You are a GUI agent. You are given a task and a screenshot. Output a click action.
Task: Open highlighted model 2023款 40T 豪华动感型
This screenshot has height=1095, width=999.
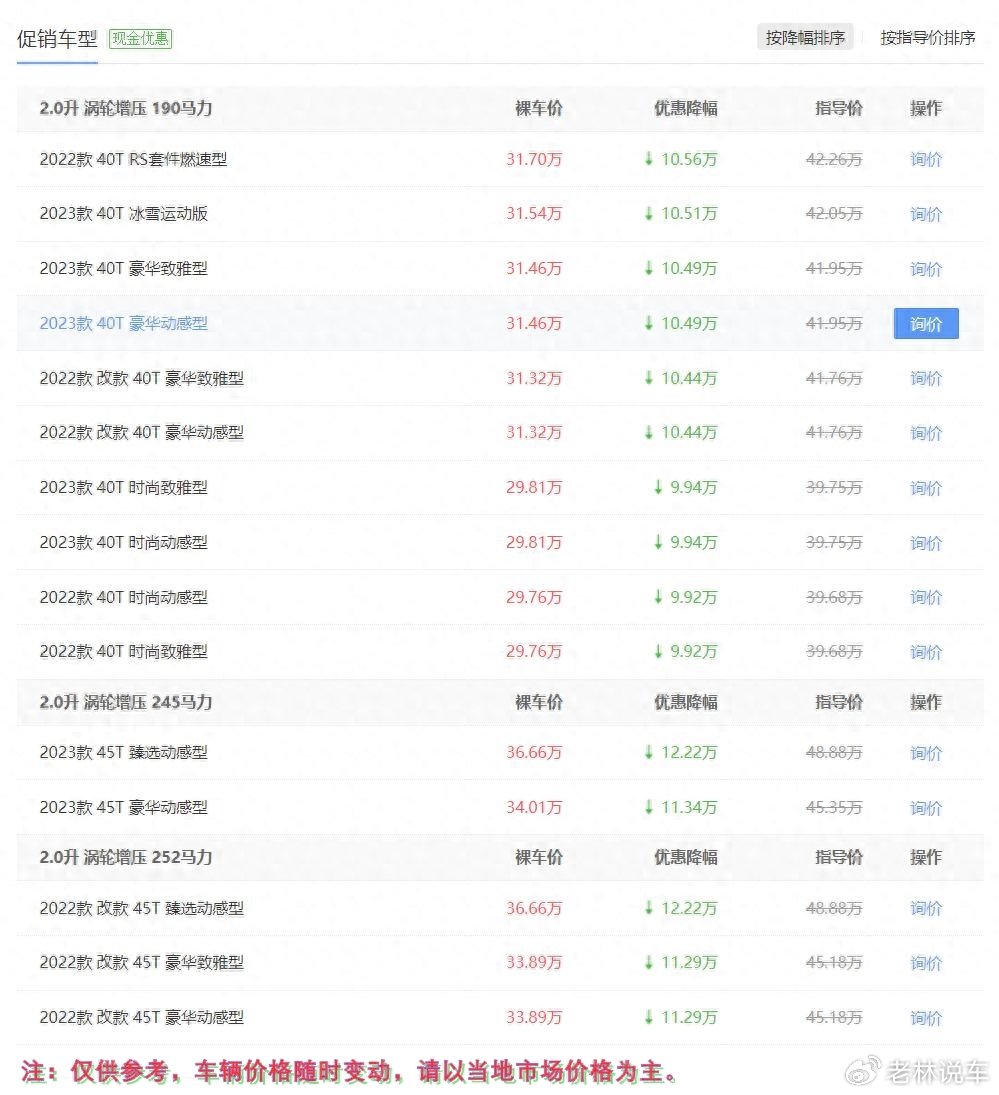tap(124, 323)
